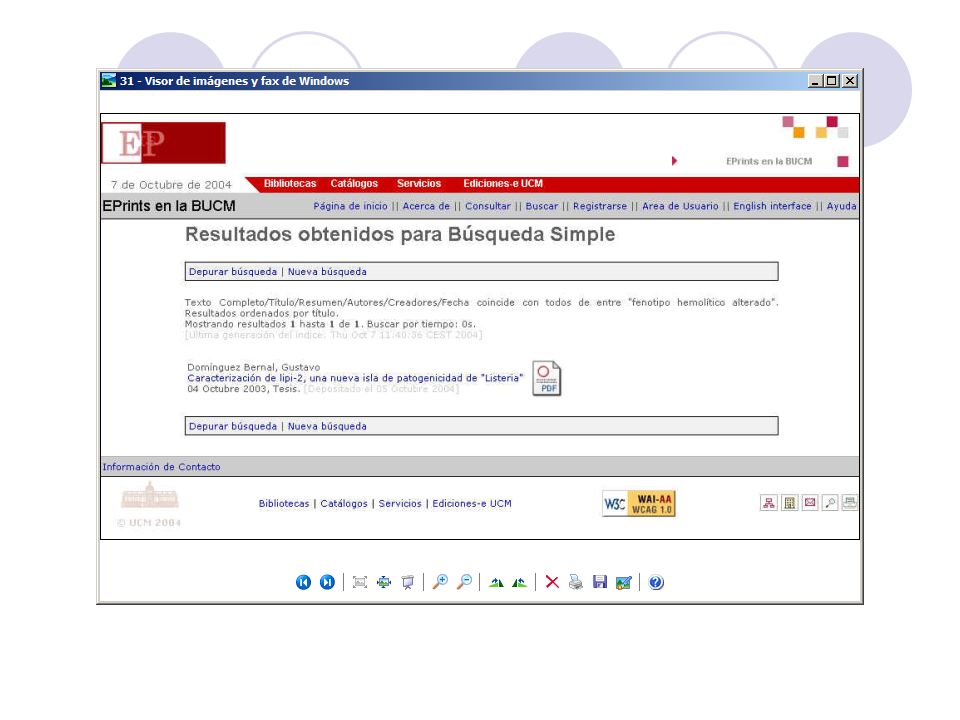Image resolution: width=960 pixels, height=720 pixels.
Task: Click the mail envelope icon in footer
Action: tap(810, 503)
